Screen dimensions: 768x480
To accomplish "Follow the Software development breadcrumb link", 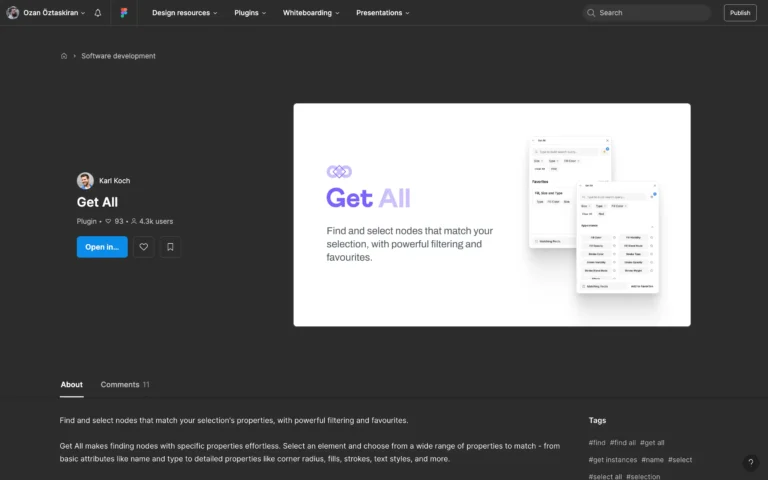I will tap(118, 56).
